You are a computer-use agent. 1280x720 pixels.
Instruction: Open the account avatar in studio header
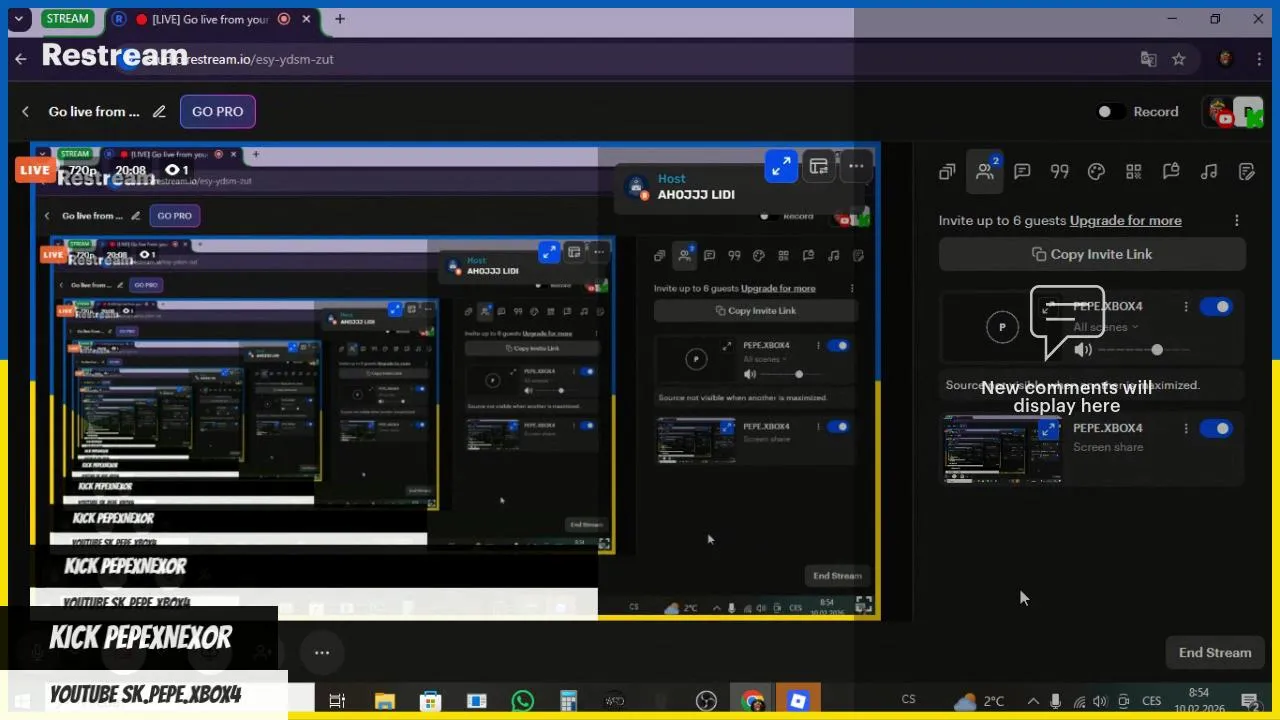pos(1235,112)
